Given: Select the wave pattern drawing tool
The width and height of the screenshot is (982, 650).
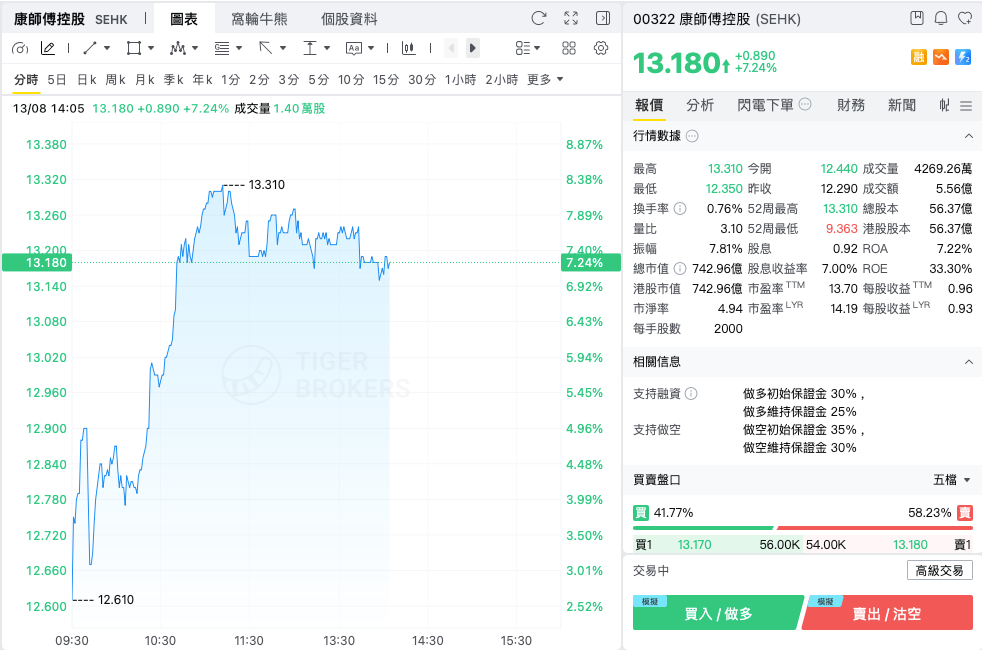Looking at the screenshot, I should 178,48.
